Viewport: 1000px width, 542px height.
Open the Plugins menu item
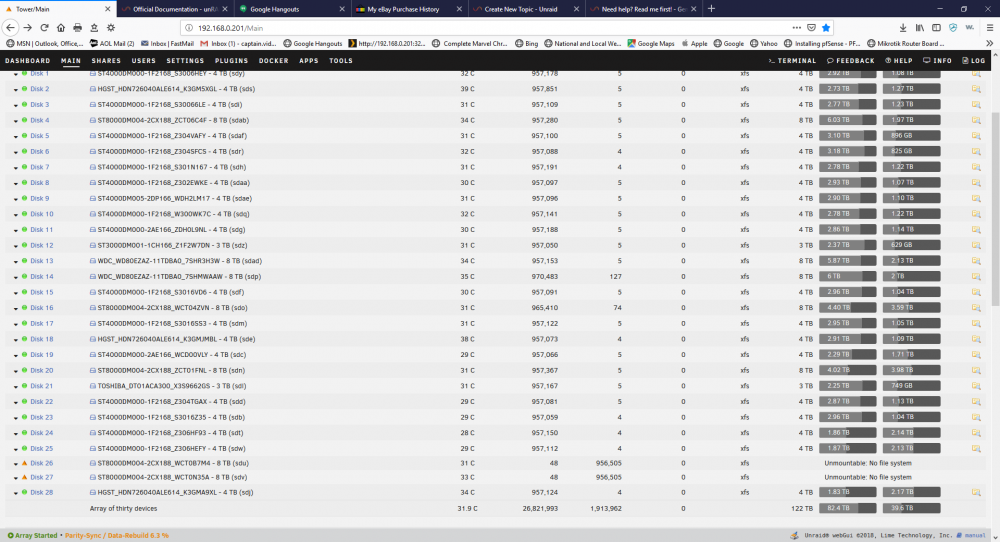[x=232, y=61]
